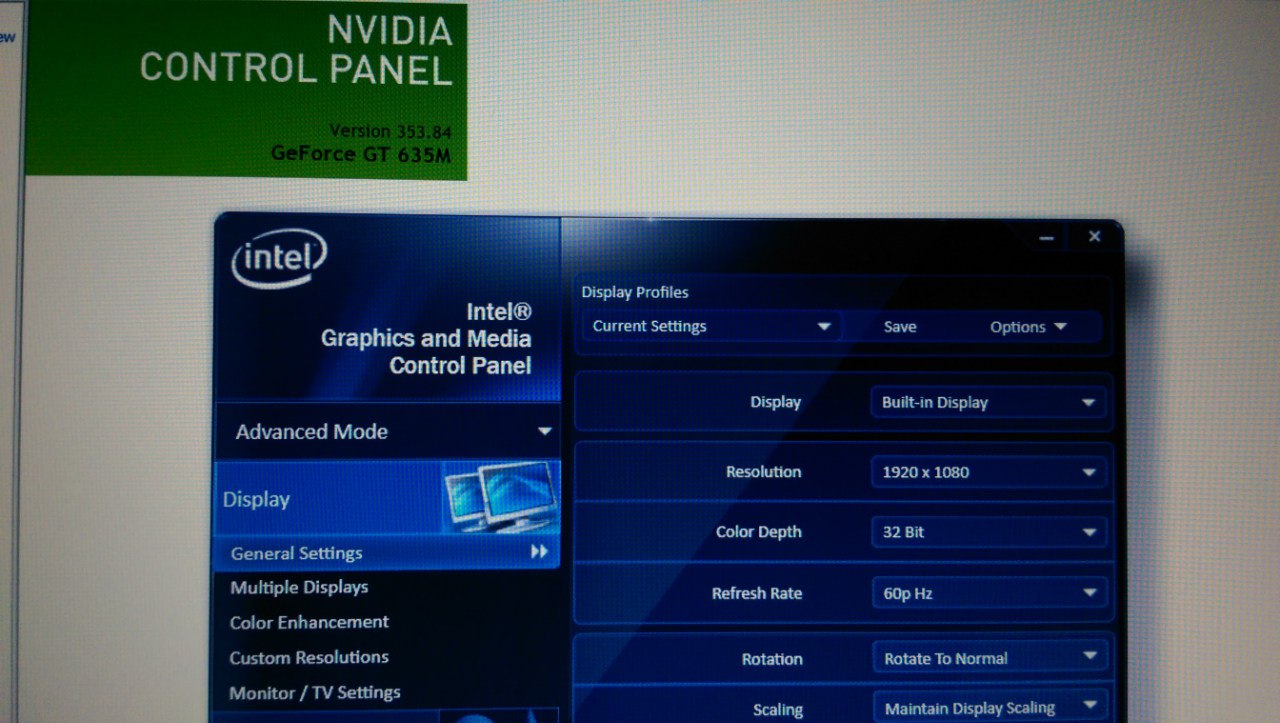Open the Options menu

(x=1027, y=327)
